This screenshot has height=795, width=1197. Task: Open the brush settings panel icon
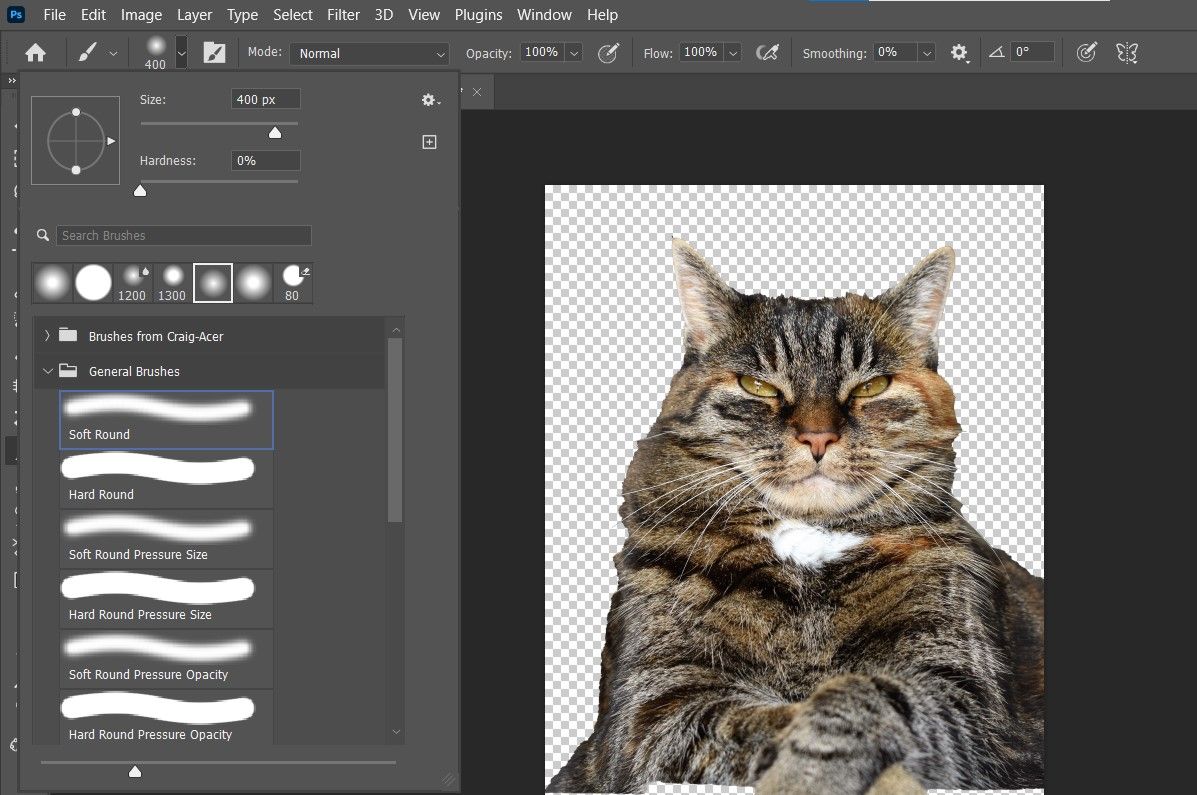214,53
